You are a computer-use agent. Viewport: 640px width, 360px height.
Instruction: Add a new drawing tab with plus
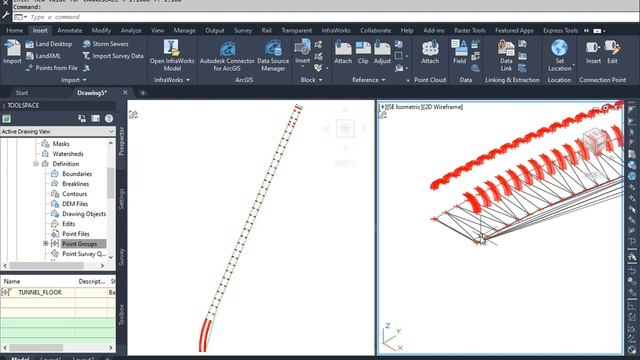(x=142, y=93)
